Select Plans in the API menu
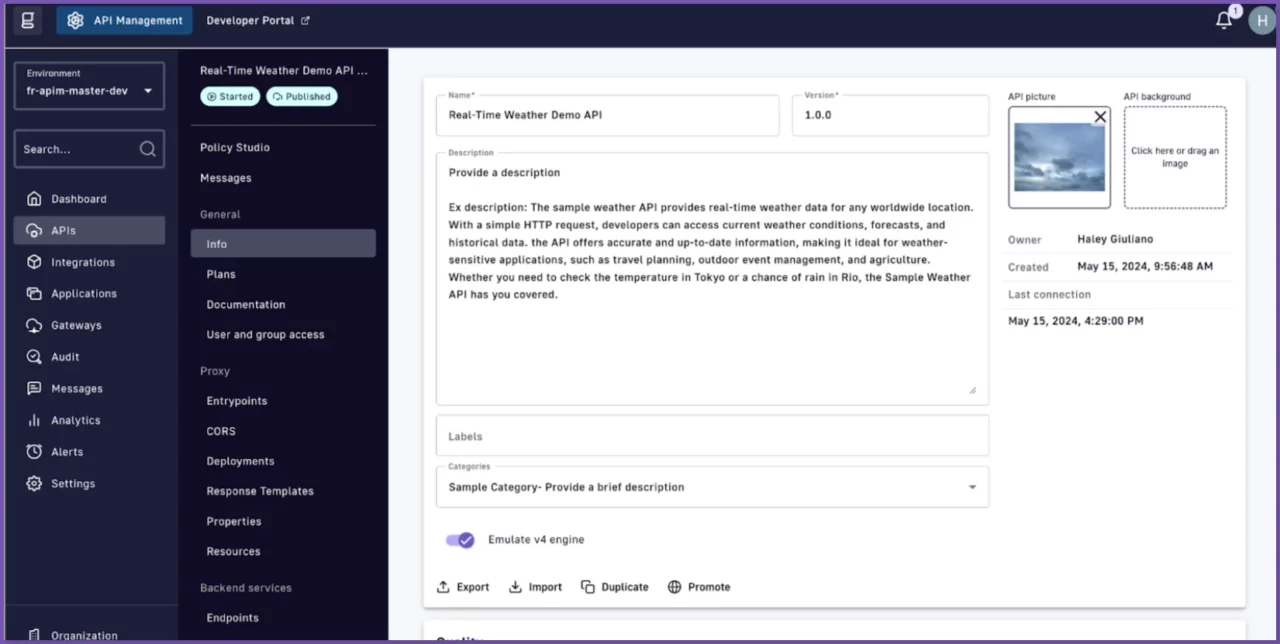This screenshot has width=1280, height=644. [x=221, y=274]
